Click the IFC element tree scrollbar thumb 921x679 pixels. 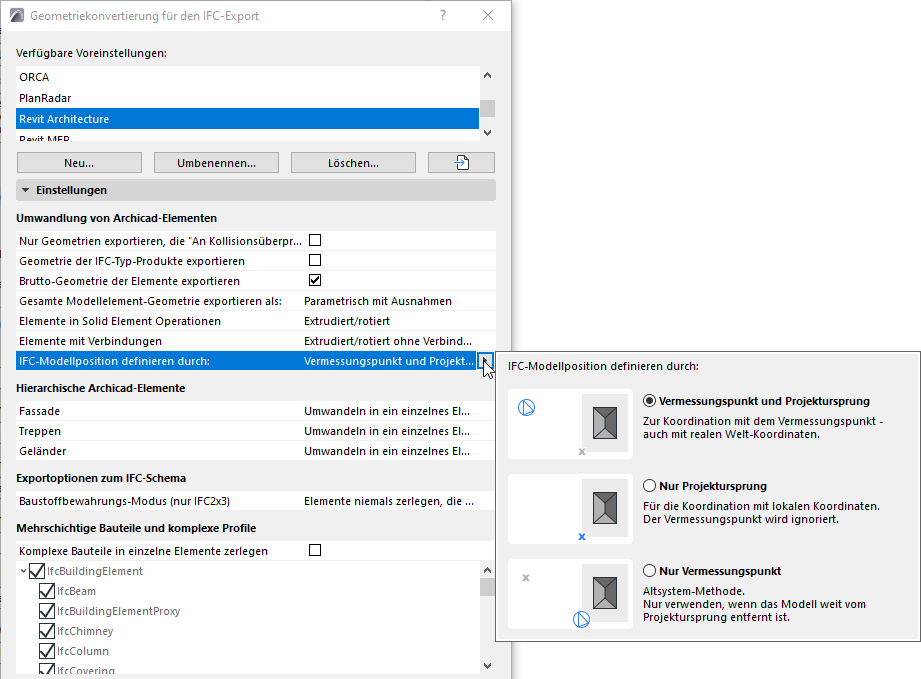click(487, 587)
